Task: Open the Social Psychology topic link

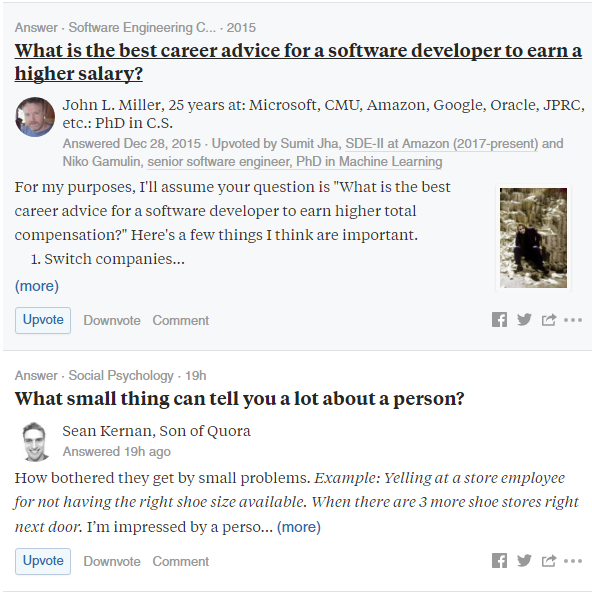Action: 121,376
